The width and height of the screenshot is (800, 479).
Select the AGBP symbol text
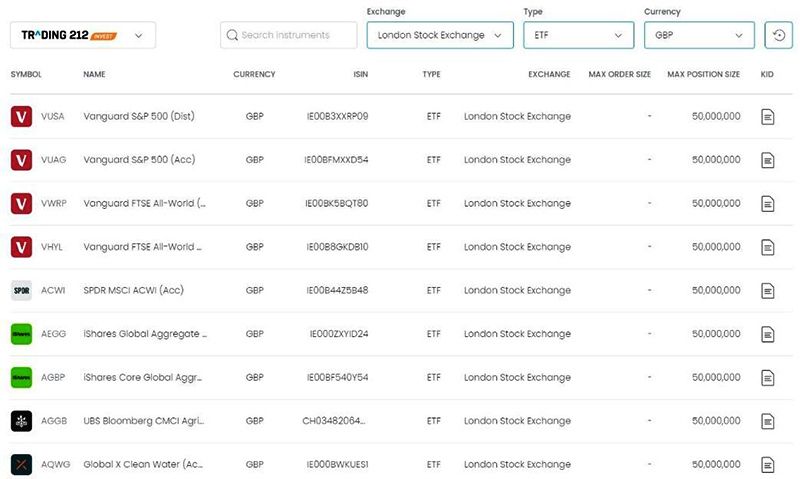pos(53,377)
